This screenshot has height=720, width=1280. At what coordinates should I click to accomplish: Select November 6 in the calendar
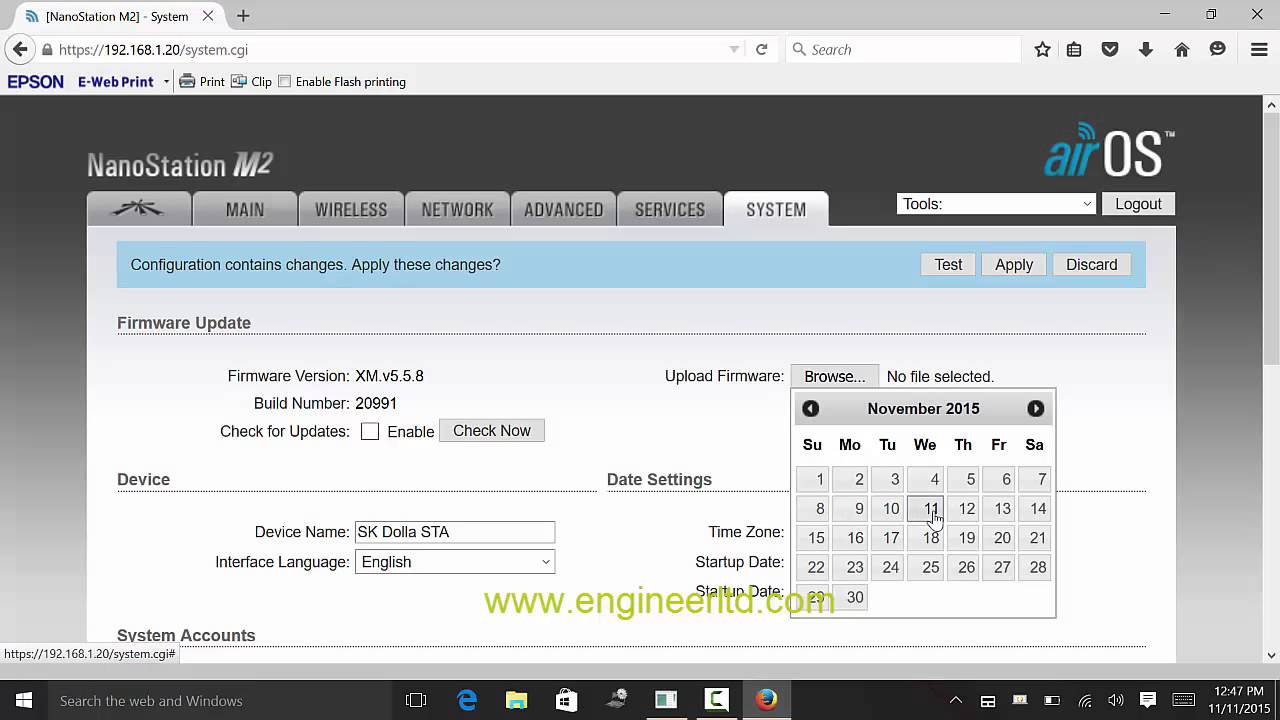click(x=999, y=480)
